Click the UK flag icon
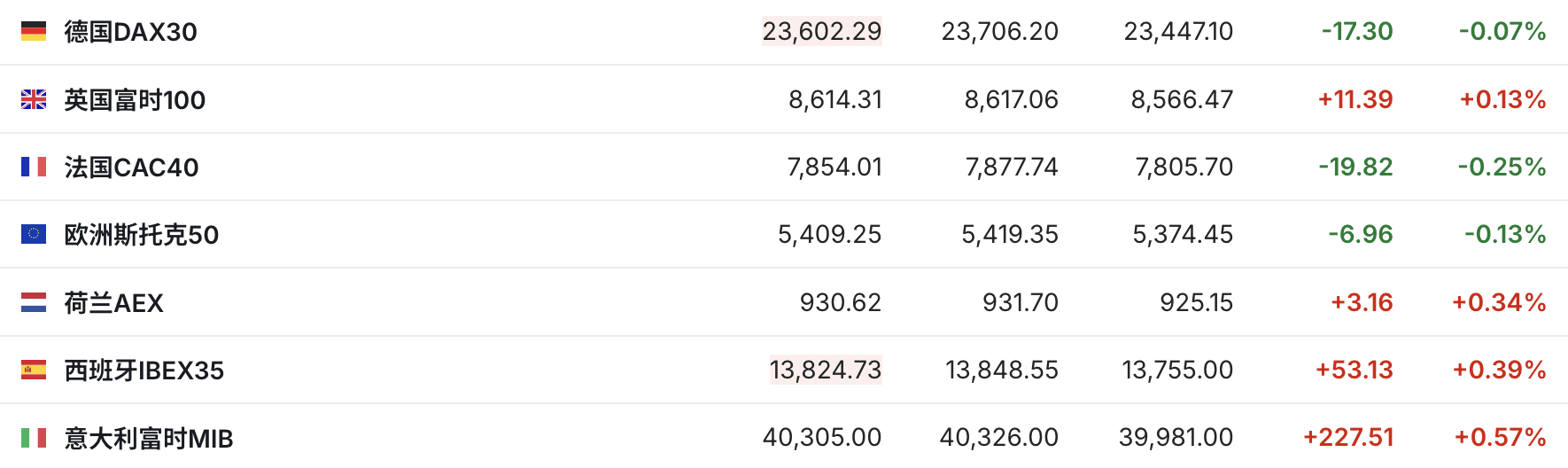The image size is (1568, 468). [34, 99]
